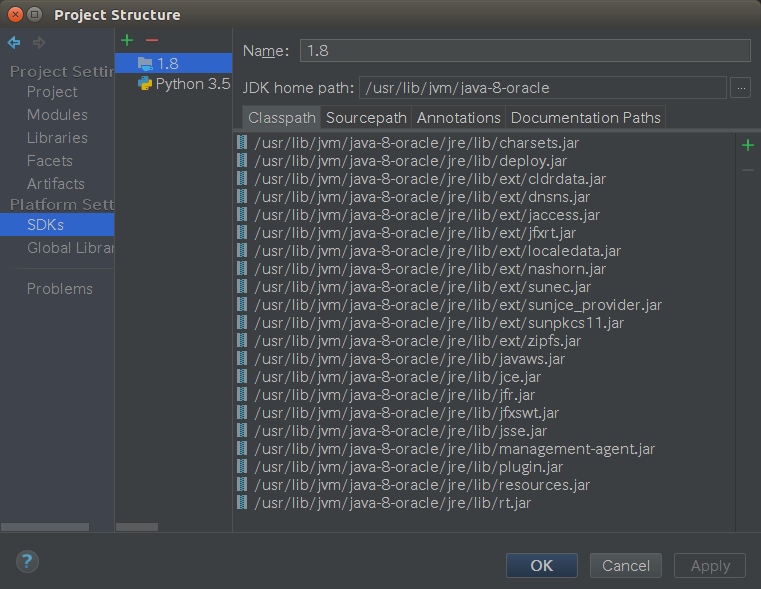Click jar icon beside plugin.jar

tap(242, 466)
